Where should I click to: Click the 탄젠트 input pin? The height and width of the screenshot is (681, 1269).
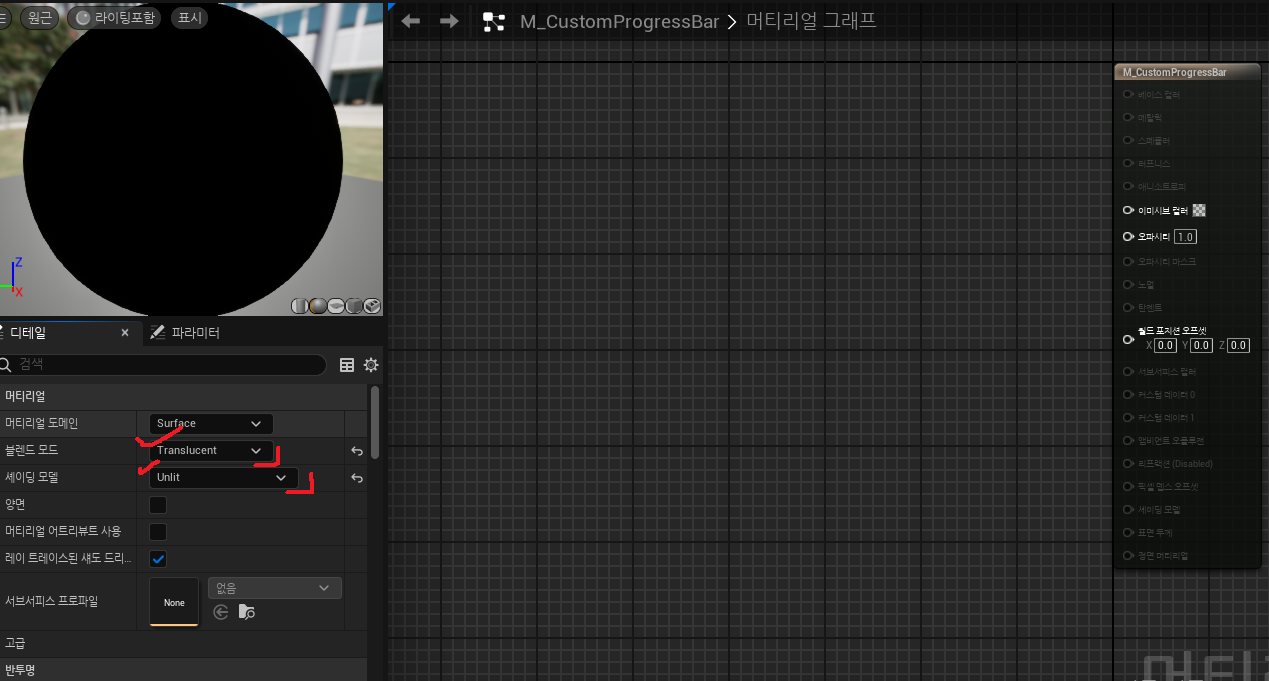coord(1128,307)
